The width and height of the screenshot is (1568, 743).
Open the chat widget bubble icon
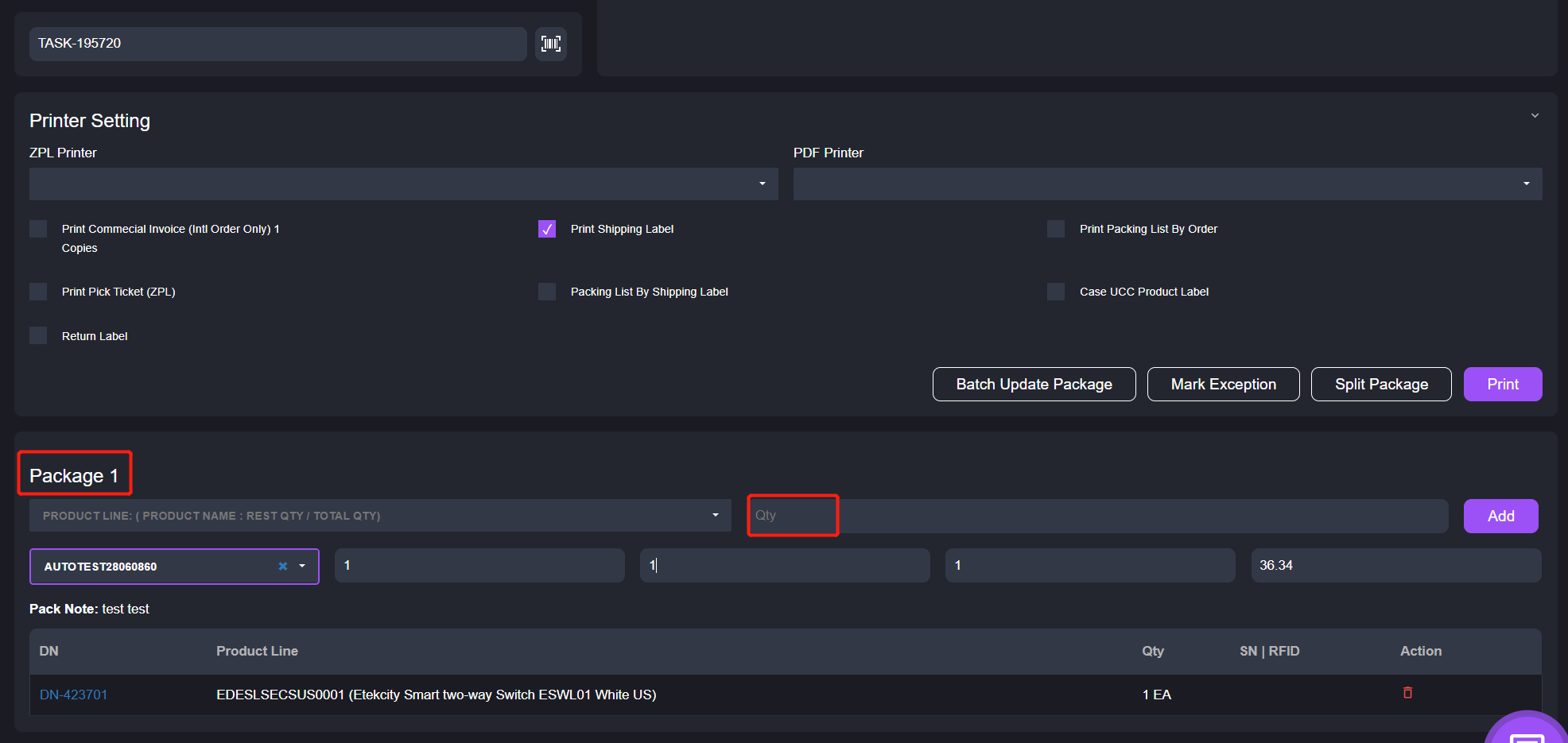coord(1527,733)
